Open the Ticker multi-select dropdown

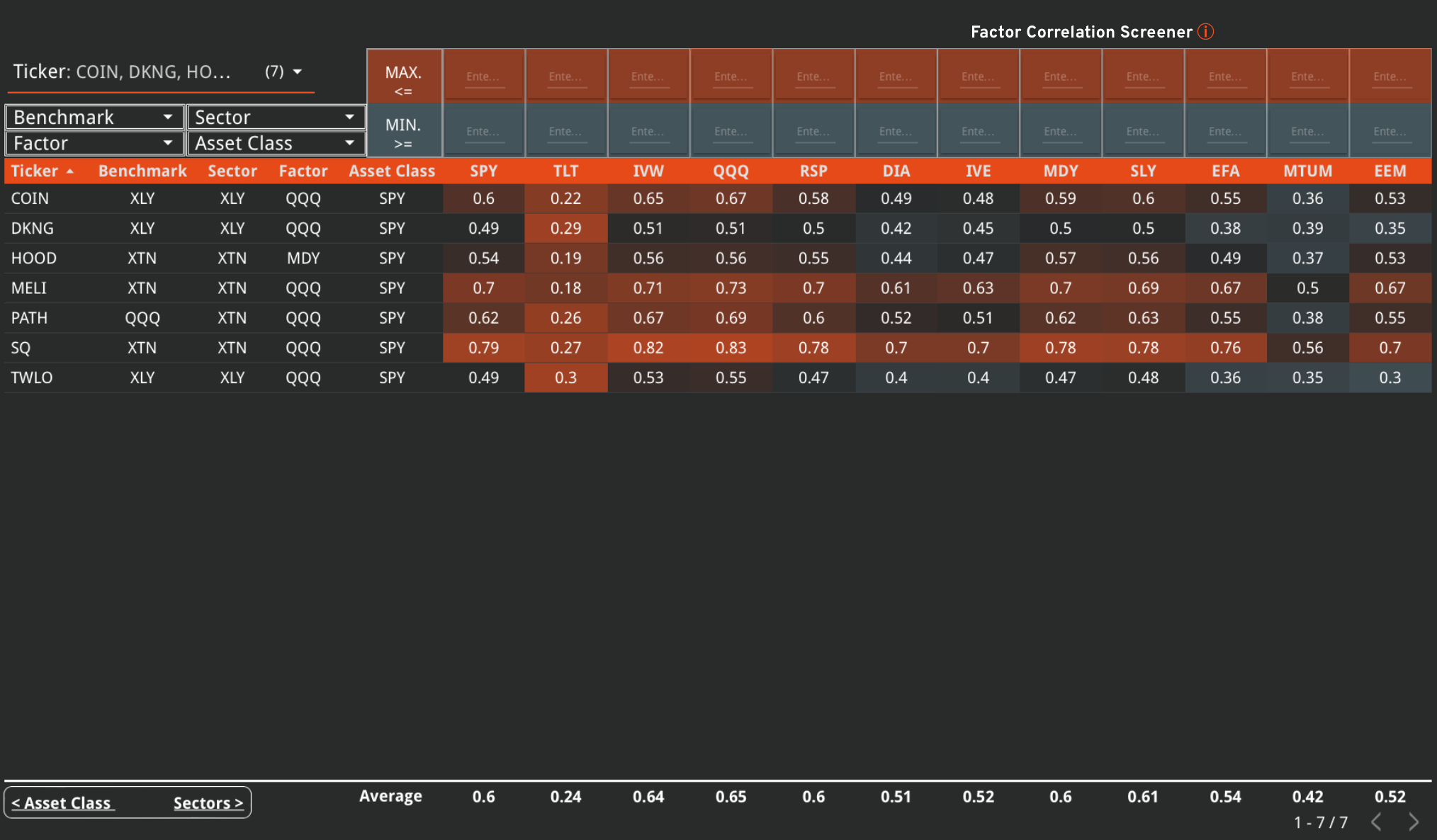pyautogui.click(x=297, y=72)
